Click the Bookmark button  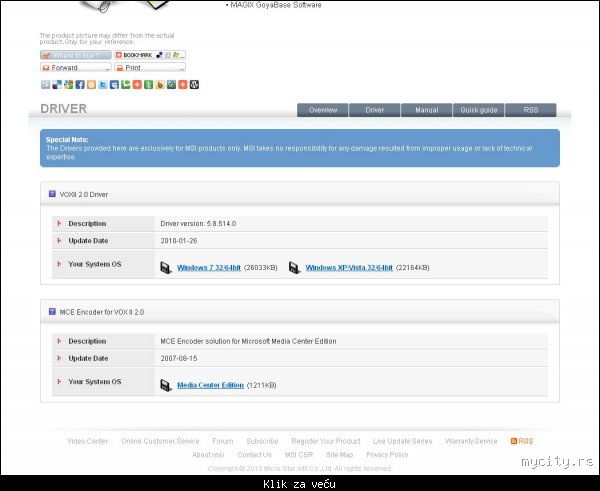pyautogui.click(x=150, y=55)
